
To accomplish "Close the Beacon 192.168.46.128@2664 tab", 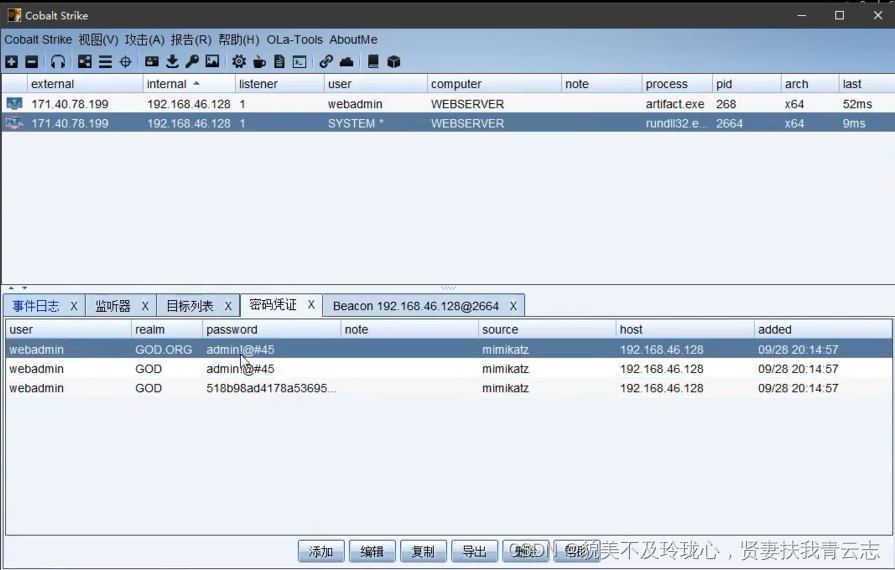I will pos(513,306).
